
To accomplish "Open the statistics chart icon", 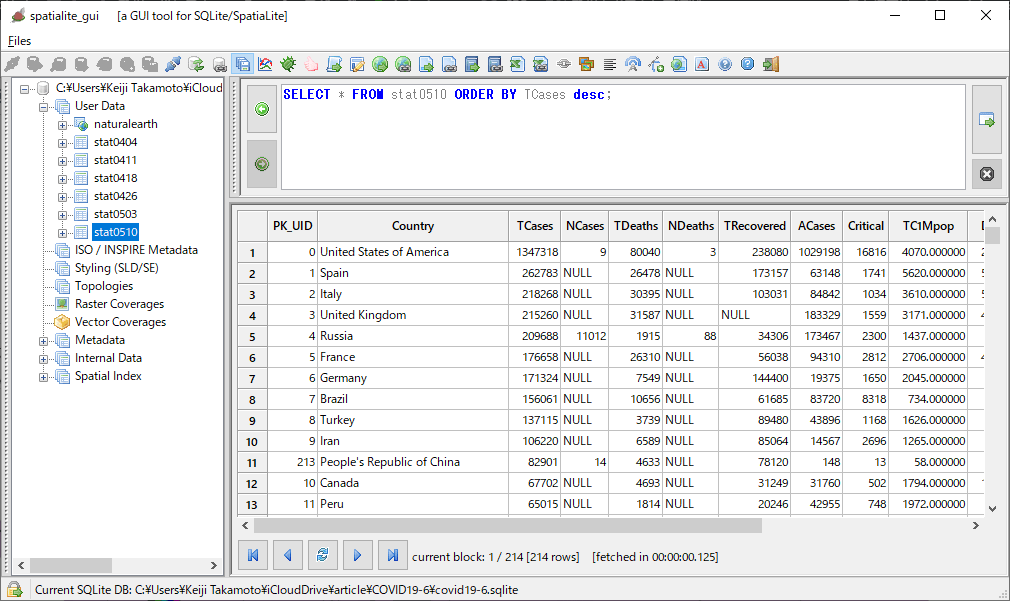I will point(265,64).
